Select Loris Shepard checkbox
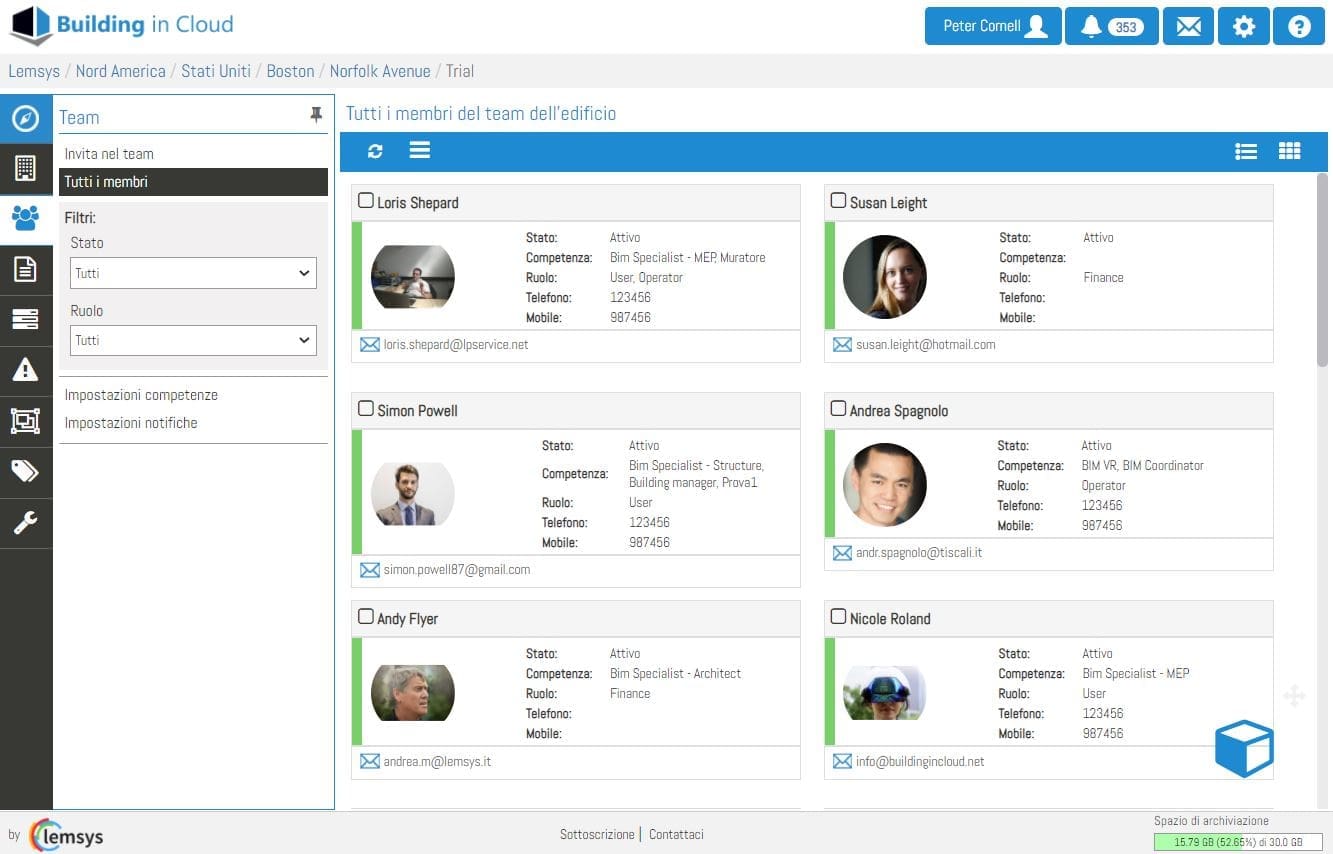The image size is (1333, 854). pos(366,201)
